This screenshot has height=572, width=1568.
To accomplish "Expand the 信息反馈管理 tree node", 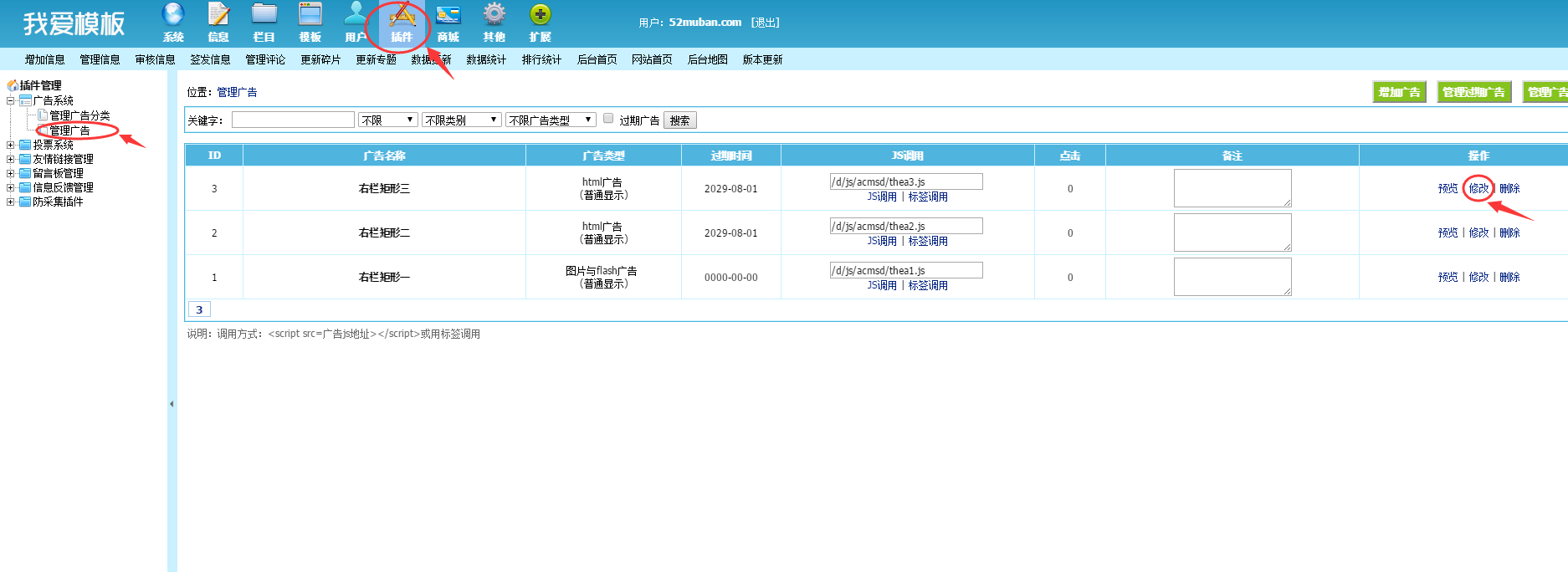I will tap(11, 187).
